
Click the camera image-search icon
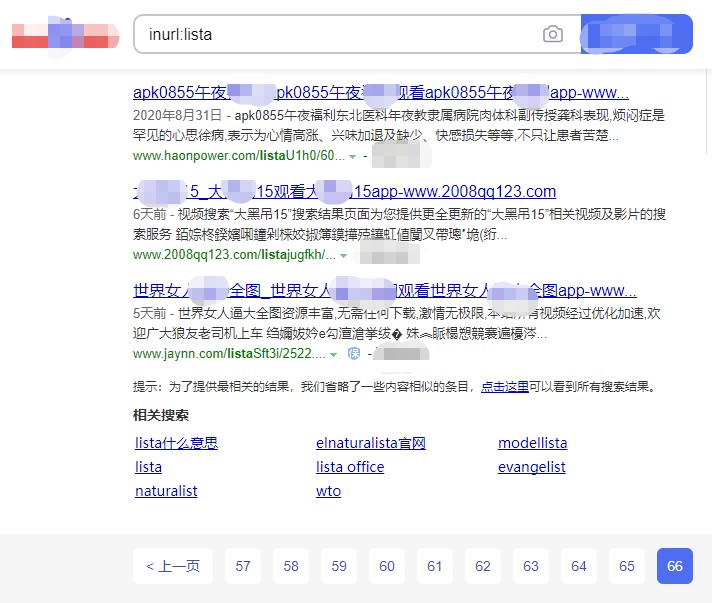(552, 34)
